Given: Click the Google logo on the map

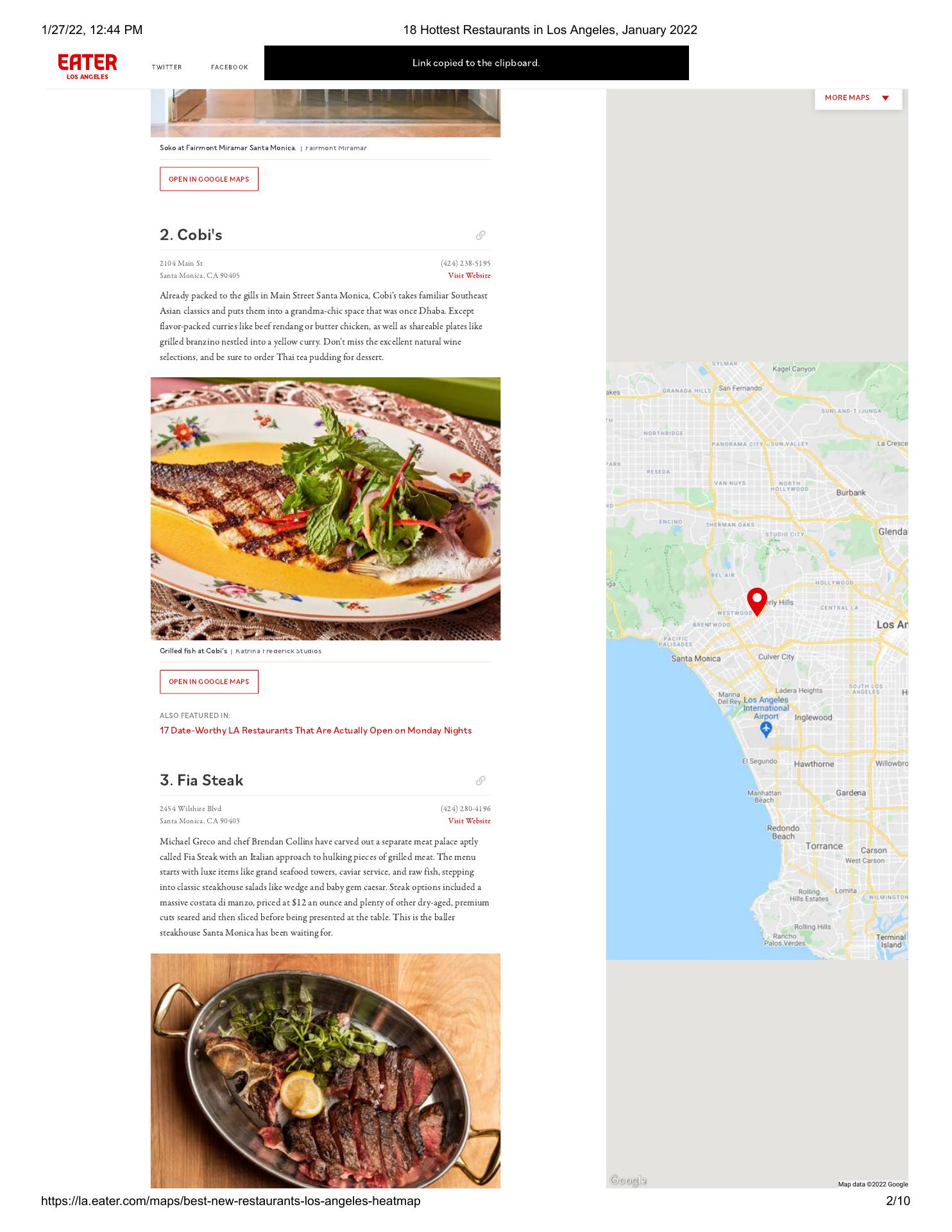Looking at the screenshot, I should pyautogui.click(x=628, y=1181).
